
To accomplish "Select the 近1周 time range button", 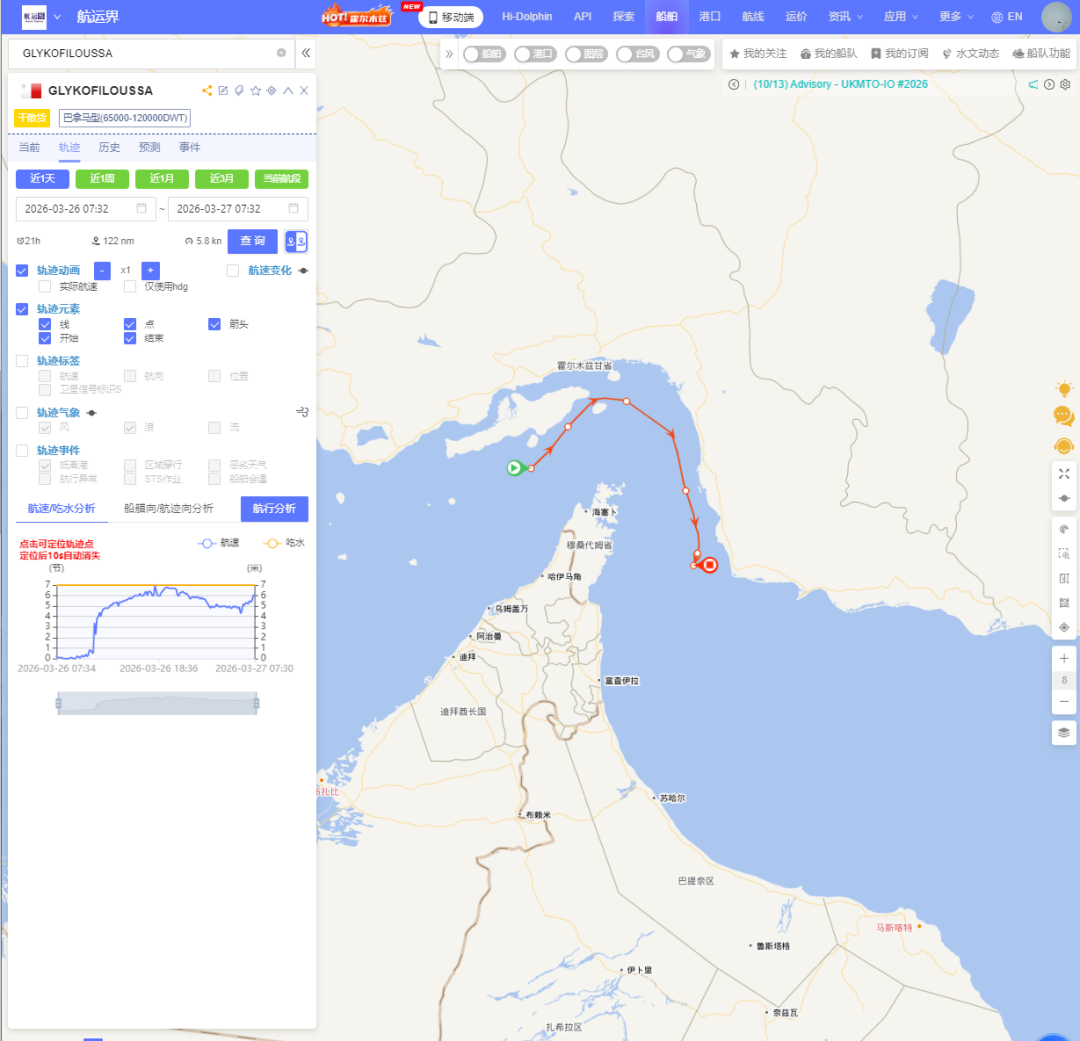I will coord(102,179).
